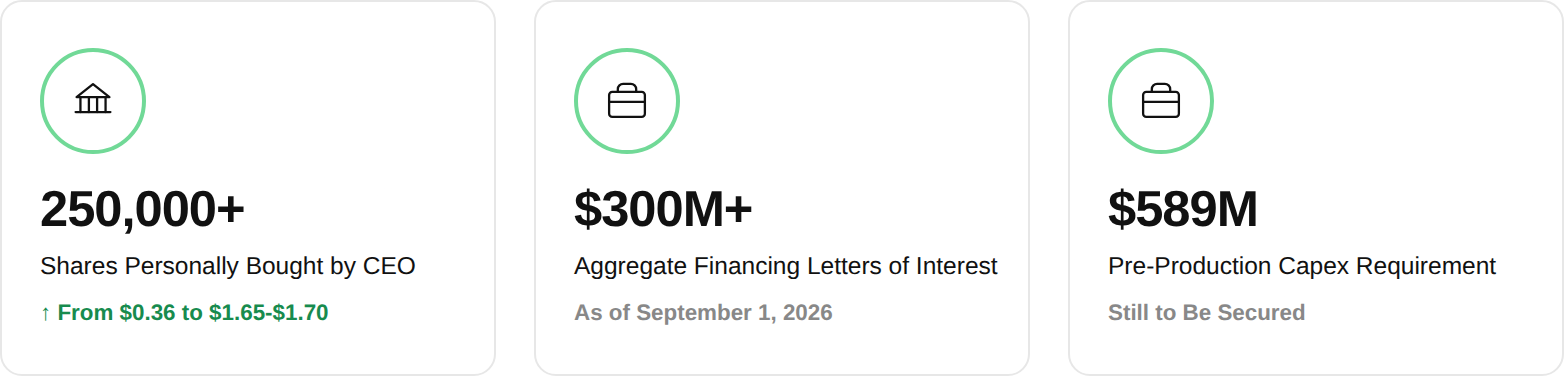This screenshot has height=376, width=1564.
Task: Click the $1.65-$1.70 price range text
Action: [x=268, y=313]
